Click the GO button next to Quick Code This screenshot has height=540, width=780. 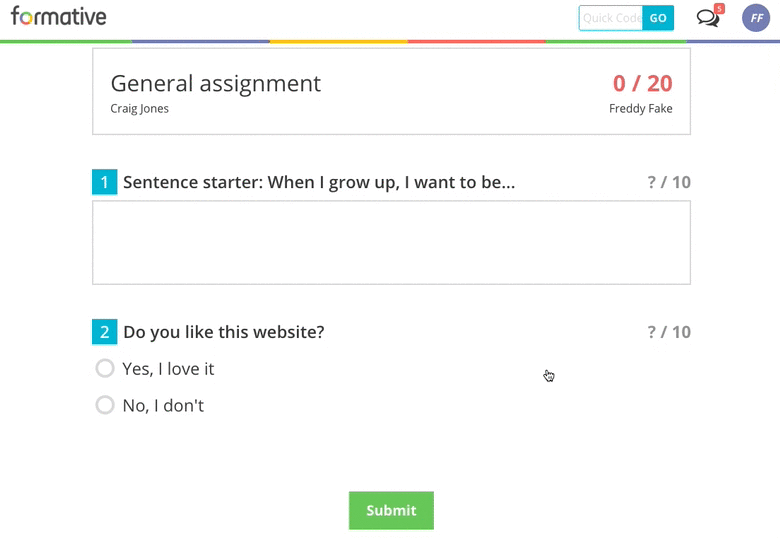pyautogui.click(x=658, y=18)
